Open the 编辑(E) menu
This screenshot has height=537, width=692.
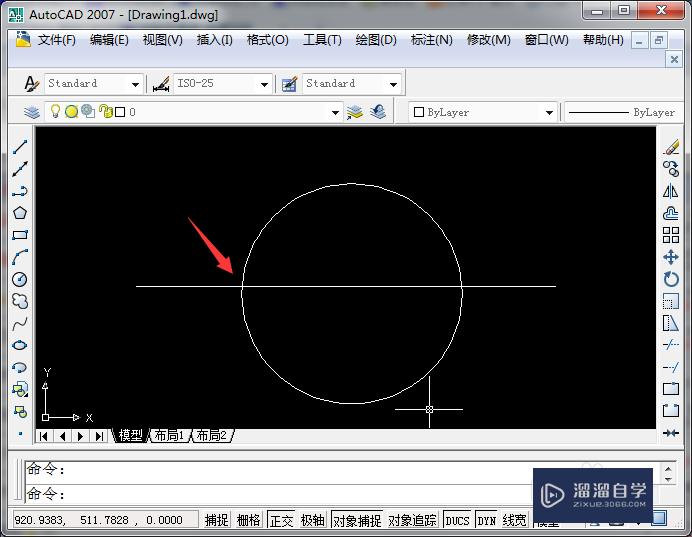[x=109, y=40]
